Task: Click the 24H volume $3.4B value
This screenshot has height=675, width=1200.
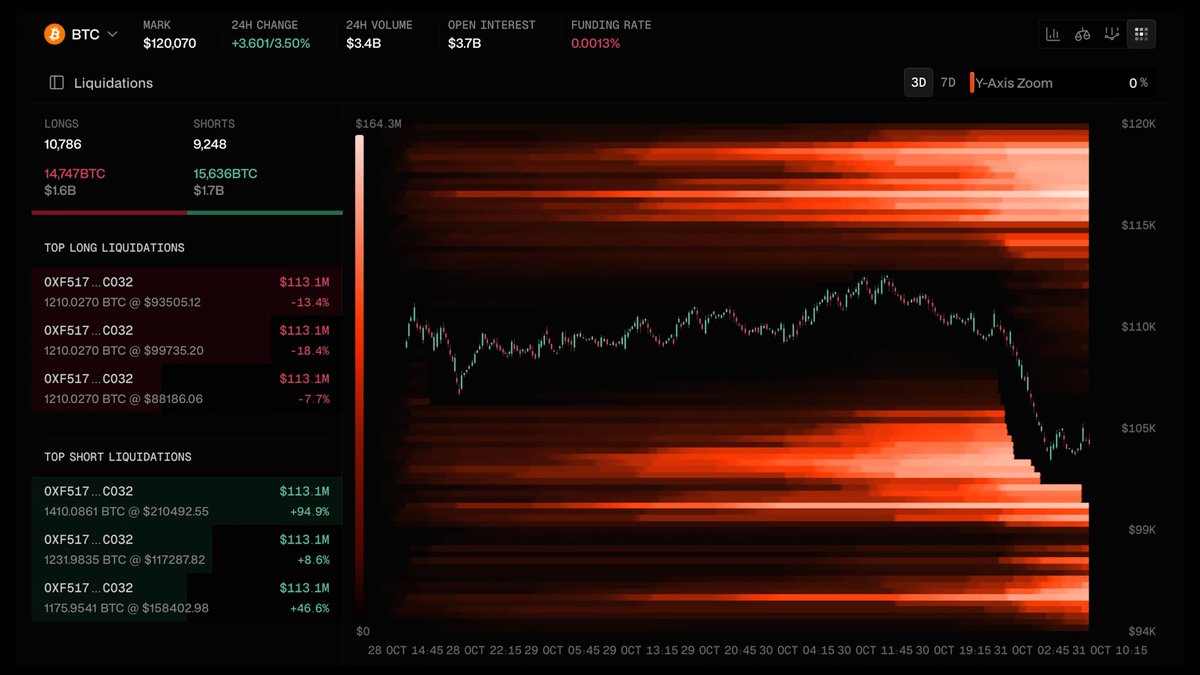Action: [x=363, y=43]
